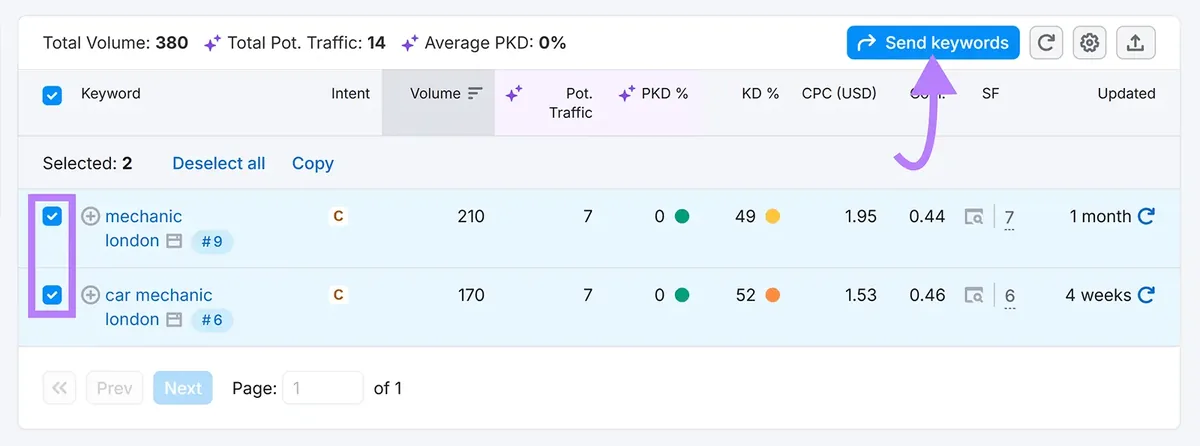The image size is (1200, 446).
Task: Click the Keyword column header
Action: pos(110,93)
